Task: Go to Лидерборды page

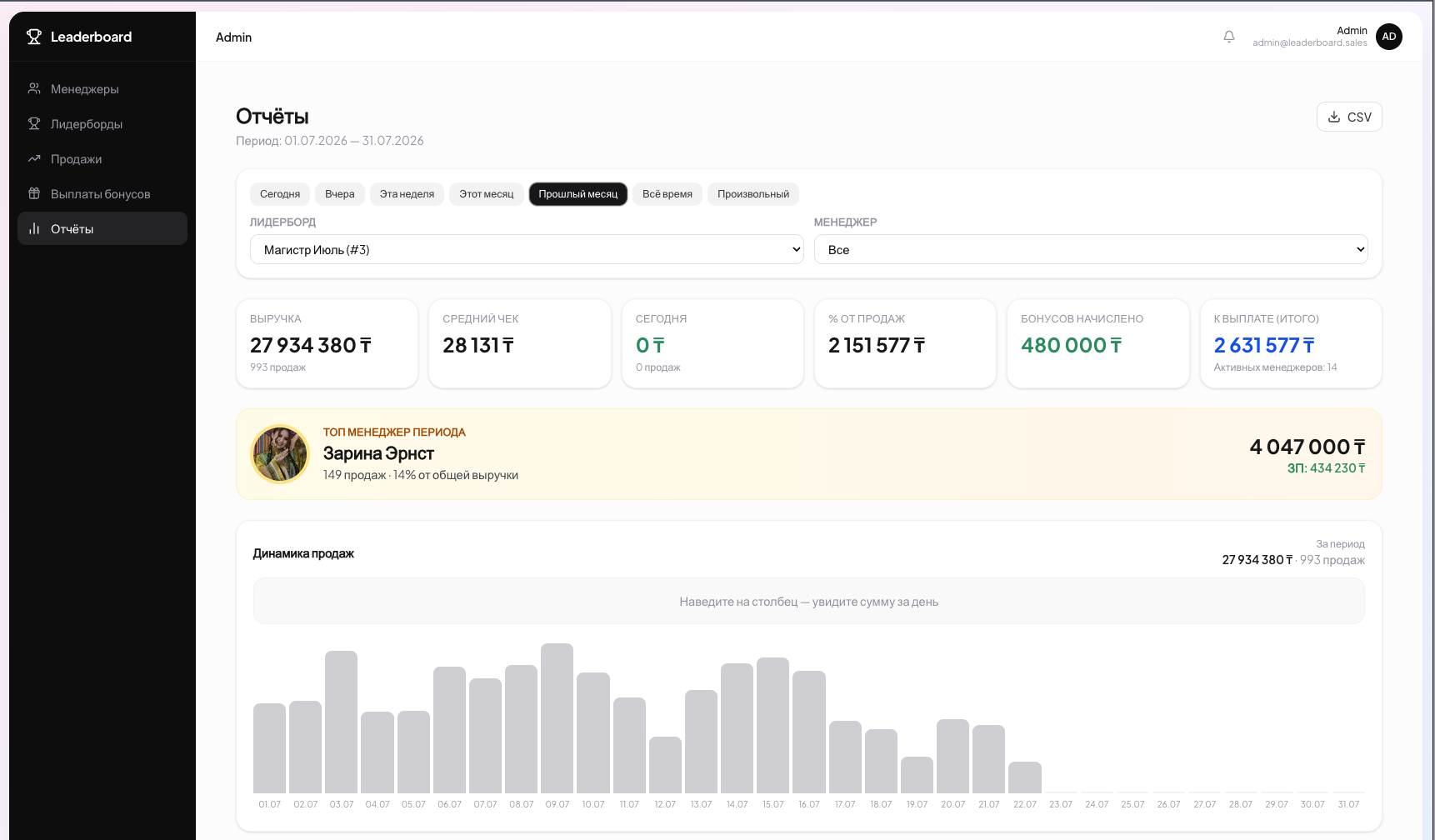Action: [102, 123]
